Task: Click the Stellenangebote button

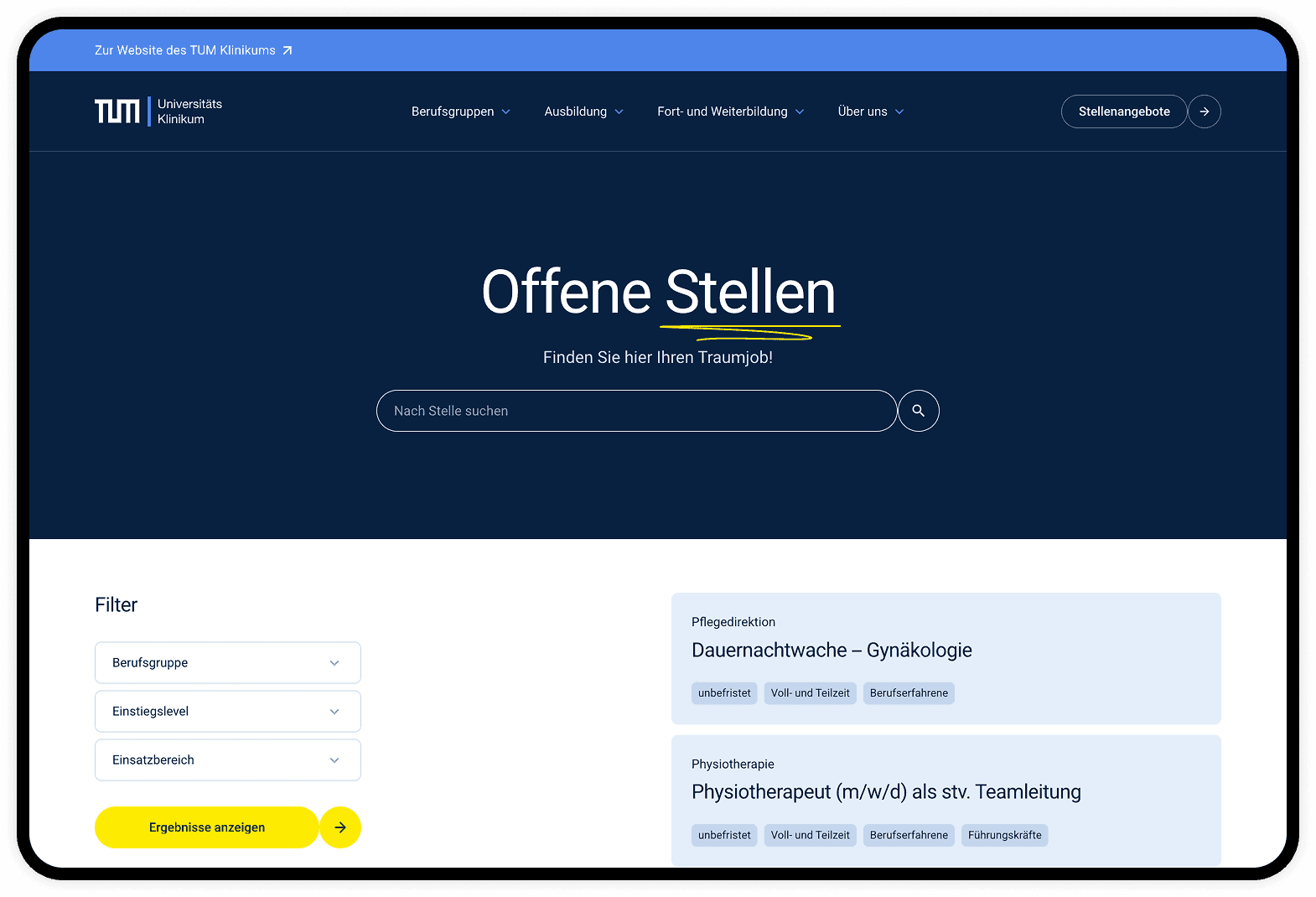Action: pyautogui.click(x=1124, y=111)
